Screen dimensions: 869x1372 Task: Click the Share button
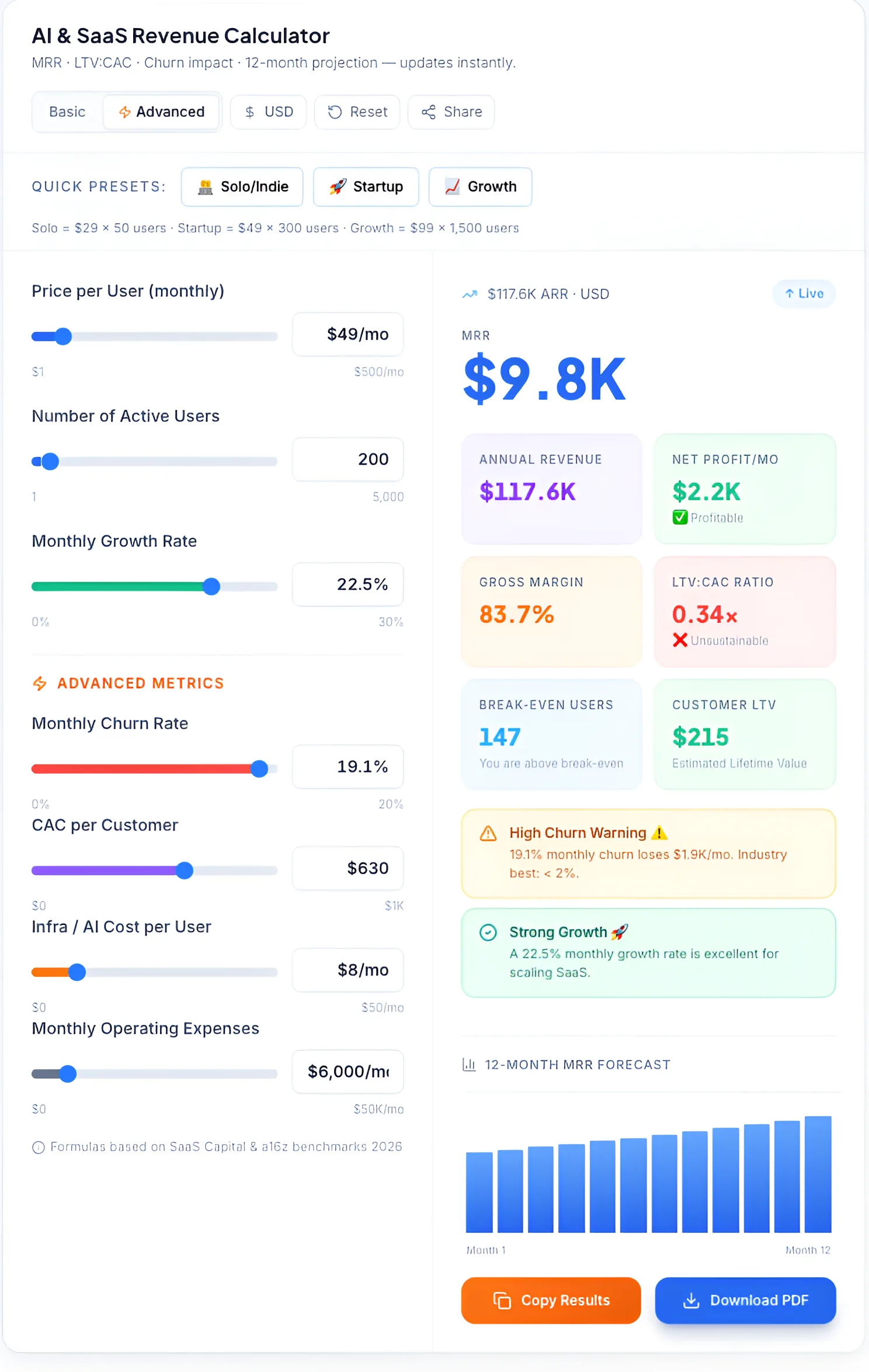click(451, 112)
